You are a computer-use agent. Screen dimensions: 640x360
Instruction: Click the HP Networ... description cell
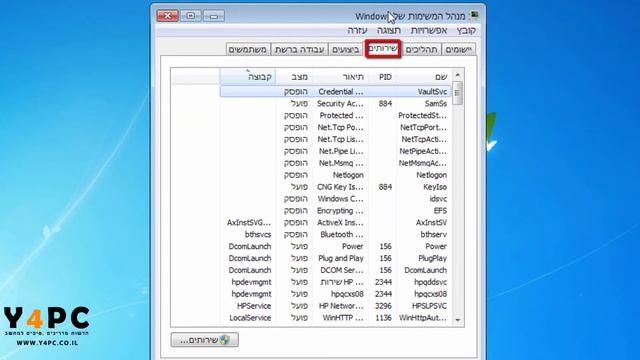[341, 306]
